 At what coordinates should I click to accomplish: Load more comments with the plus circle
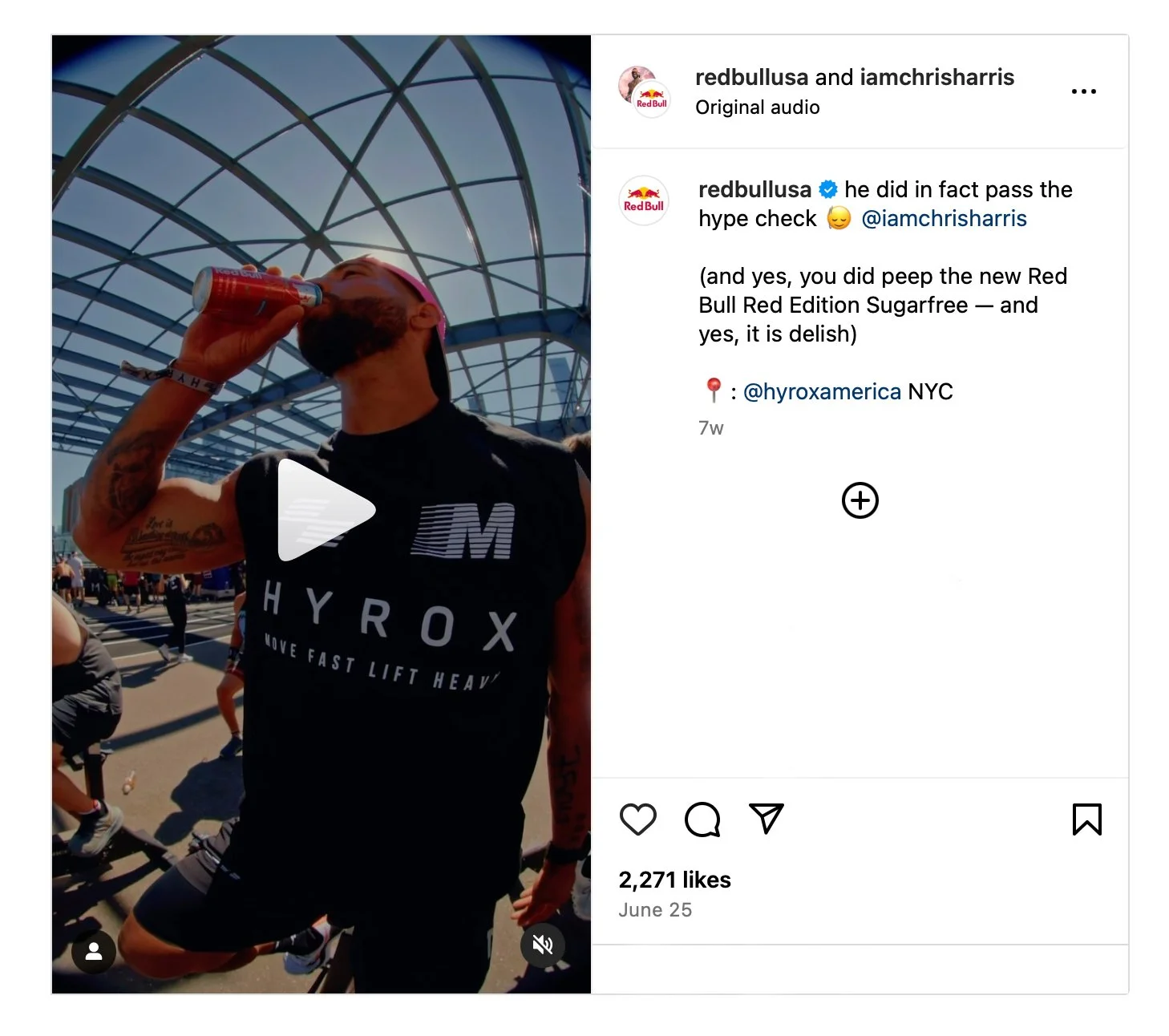[x=860, y=500]
